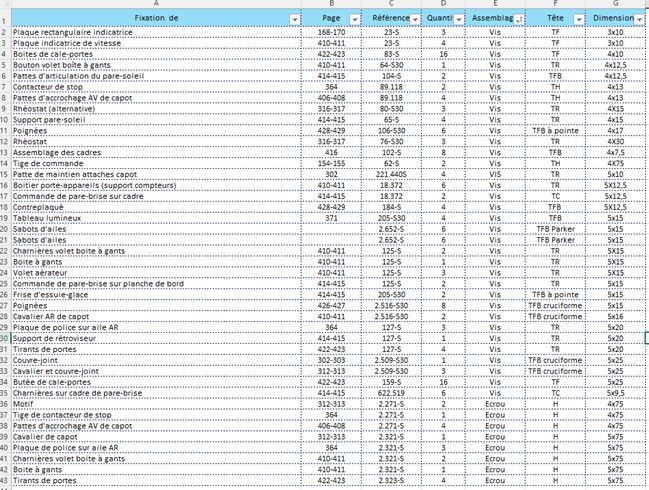649x490 pixels.
Task: Select column A header
Action: tap(156, 4)
